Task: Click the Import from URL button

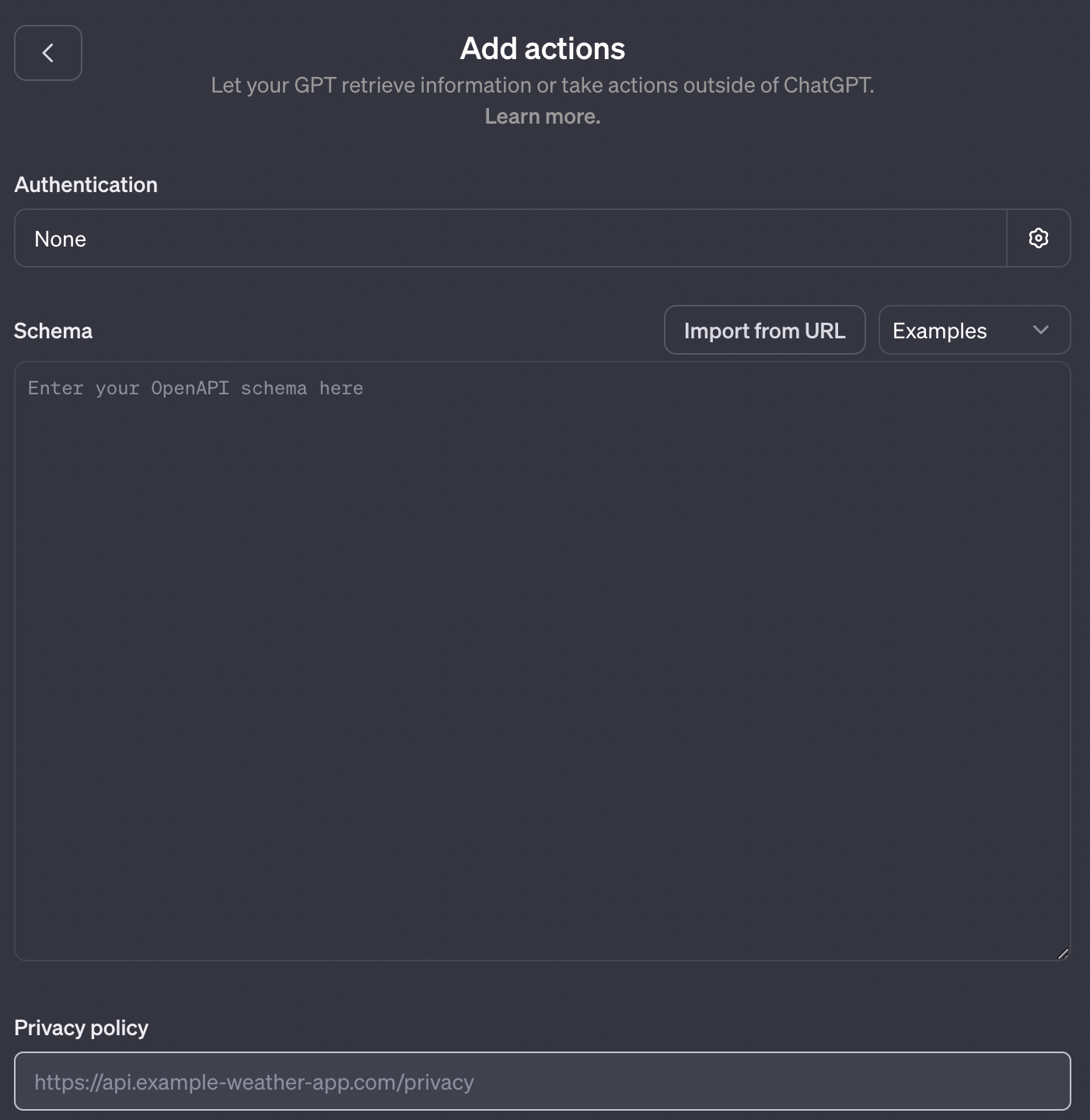Action: [764, 330]
